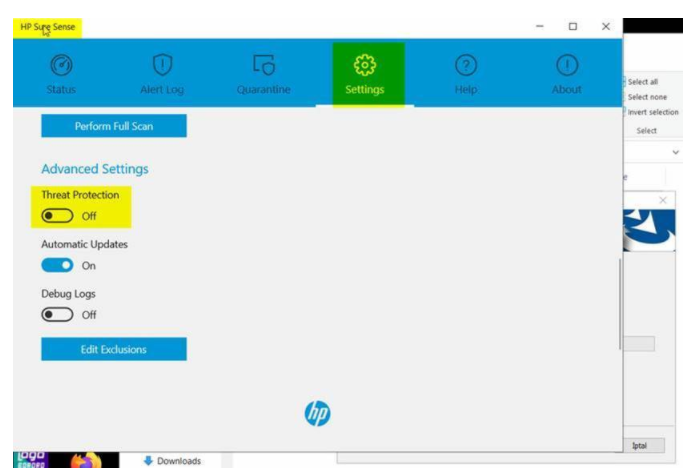Click the Edit Exclusions button

(114, 349)
